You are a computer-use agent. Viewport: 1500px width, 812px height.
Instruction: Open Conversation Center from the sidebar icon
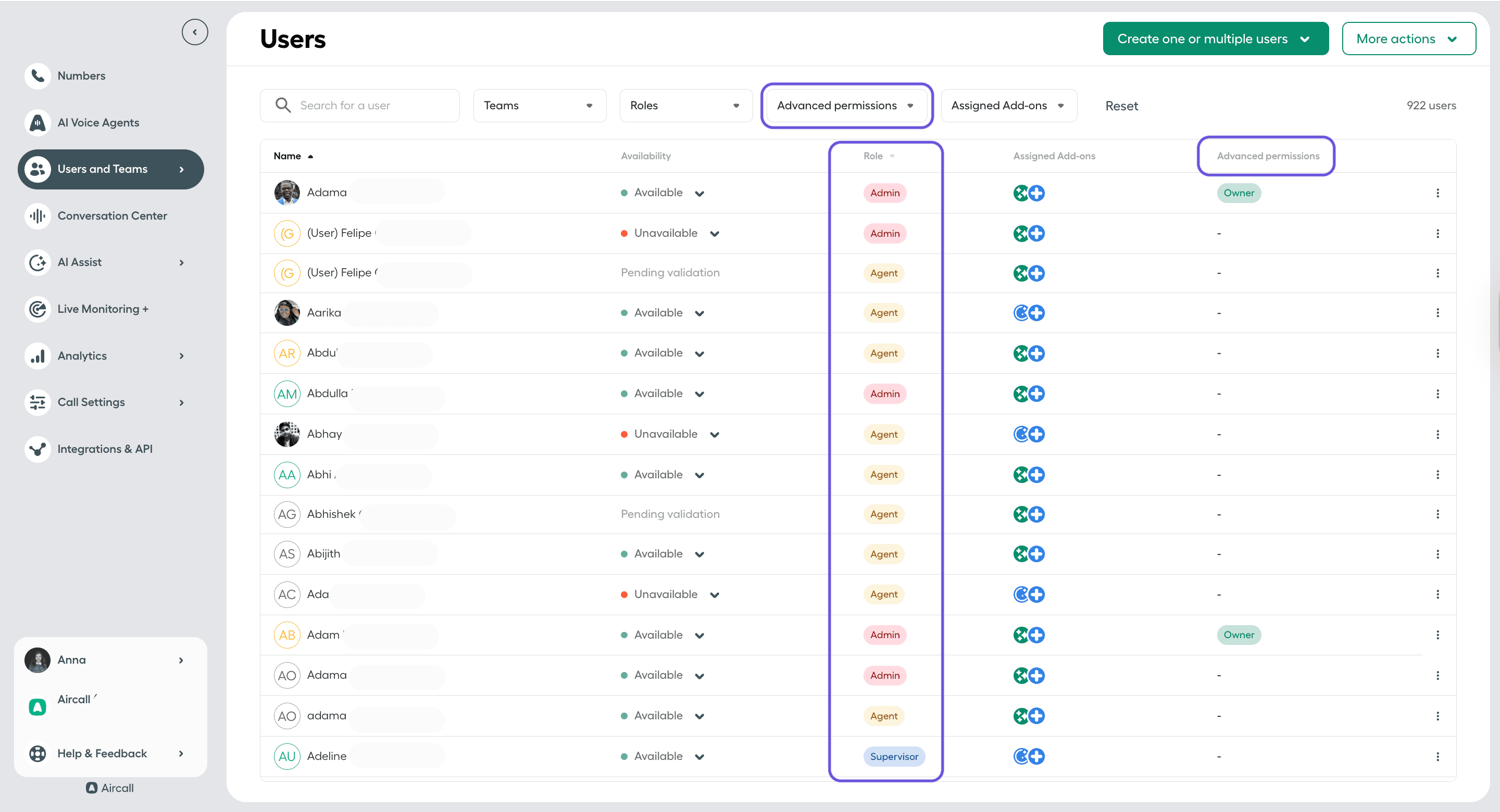[37, 215]
